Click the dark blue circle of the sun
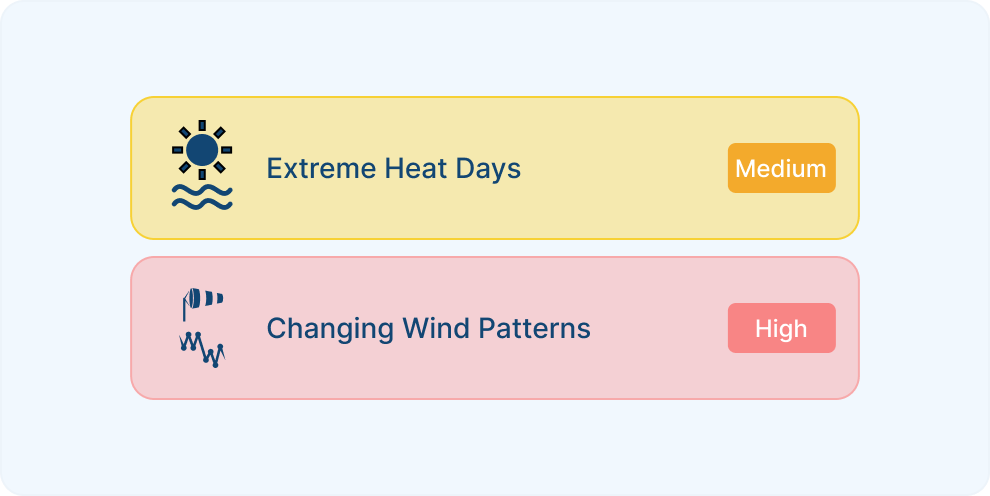The width and height of the screenshot is (990, 496). (202, 150)
